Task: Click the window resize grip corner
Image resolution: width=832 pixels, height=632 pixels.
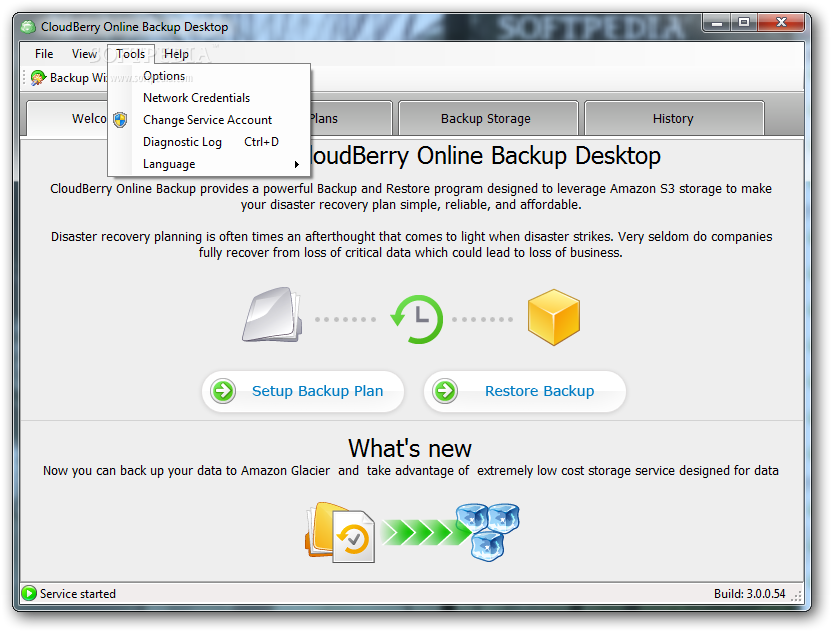Action: coord(796,596)
